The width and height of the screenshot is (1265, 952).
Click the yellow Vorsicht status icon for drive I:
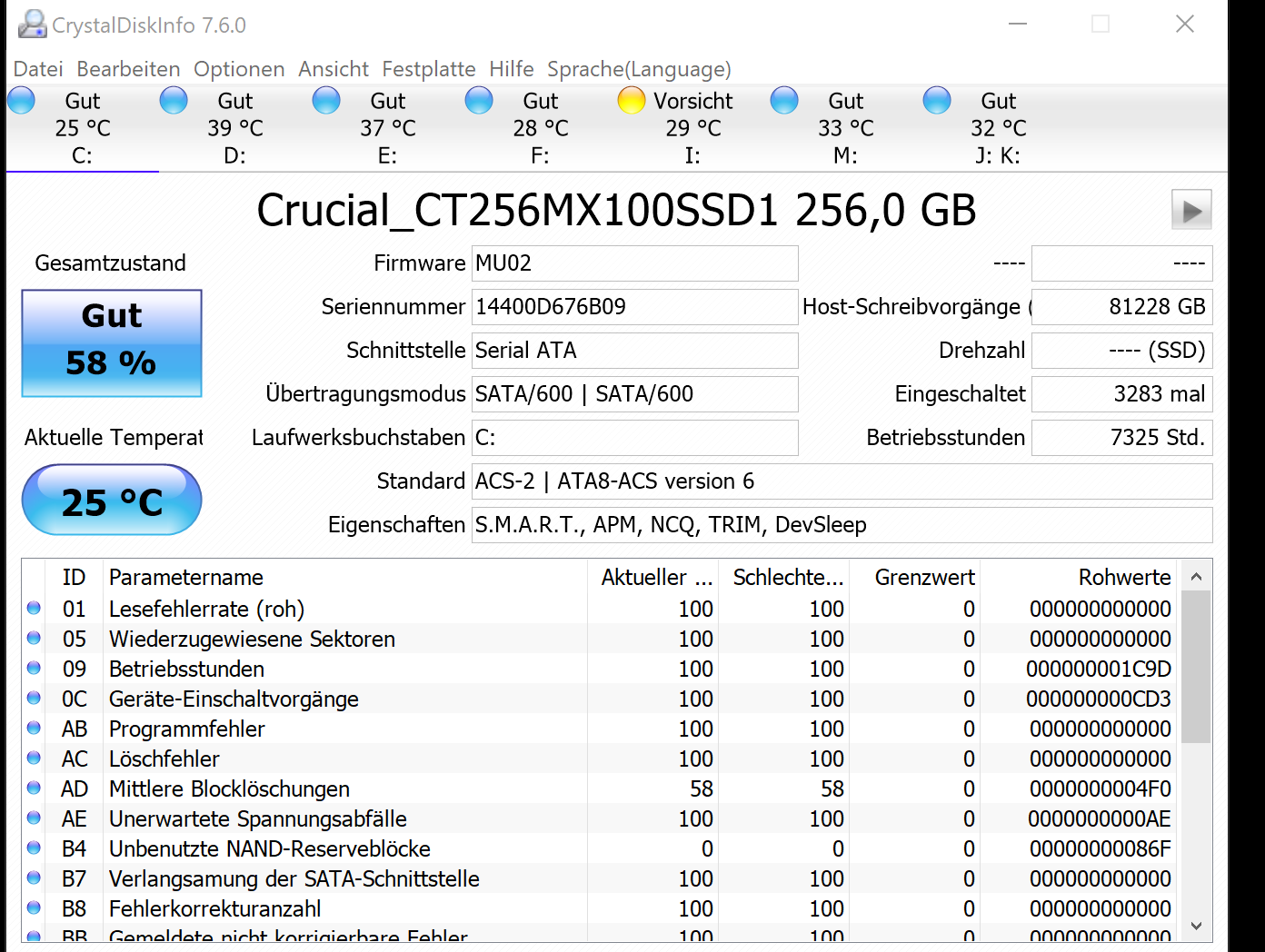tap(631, 100)
